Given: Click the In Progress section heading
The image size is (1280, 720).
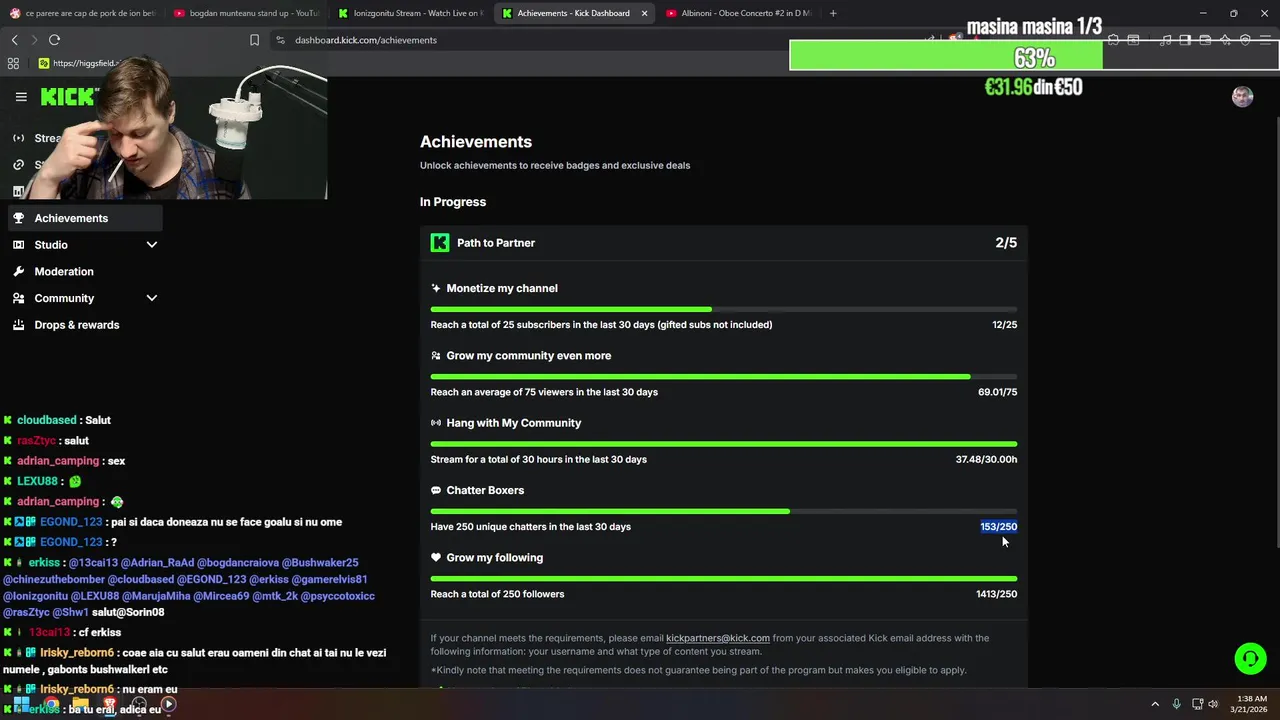Looking at the screenshot, I should (453, 202).
